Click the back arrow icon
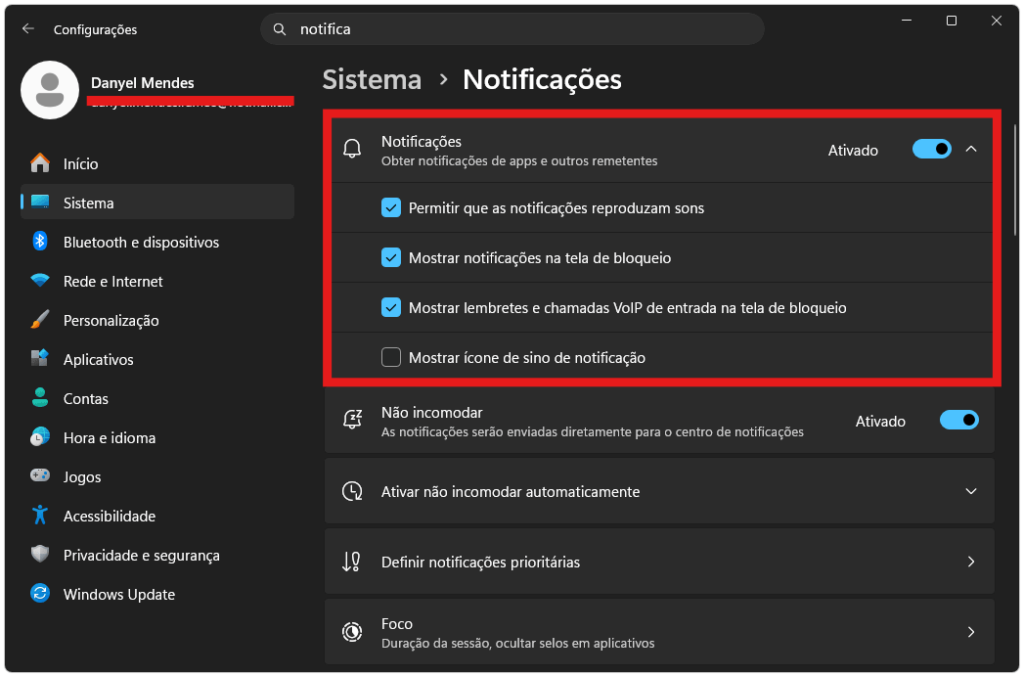The width and height of the screenshot is (1024, 676). [x=28, y=29]
